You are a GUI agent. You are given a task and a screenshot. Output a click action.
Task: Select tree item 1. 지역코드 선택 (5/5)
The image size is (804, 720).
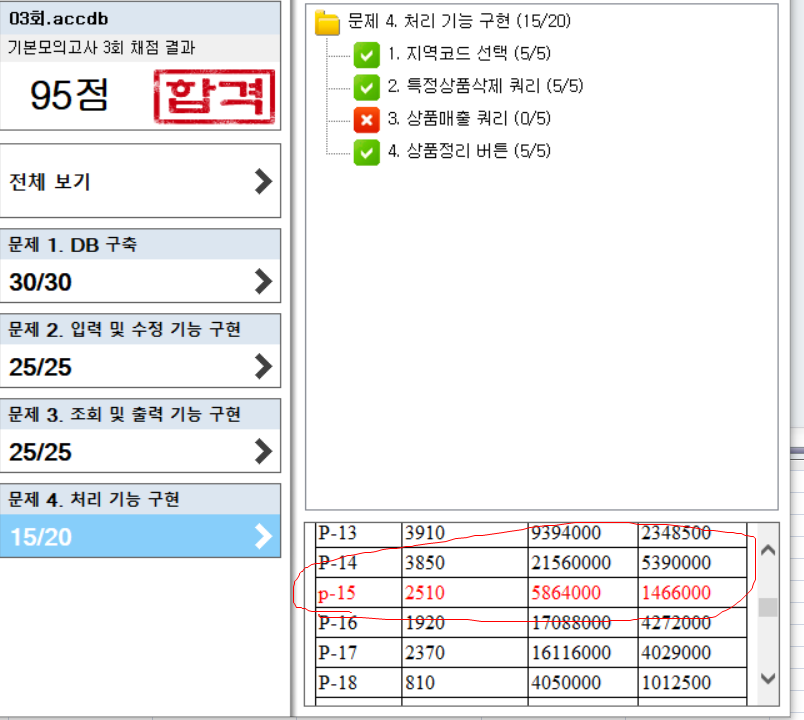coord(455,54)
